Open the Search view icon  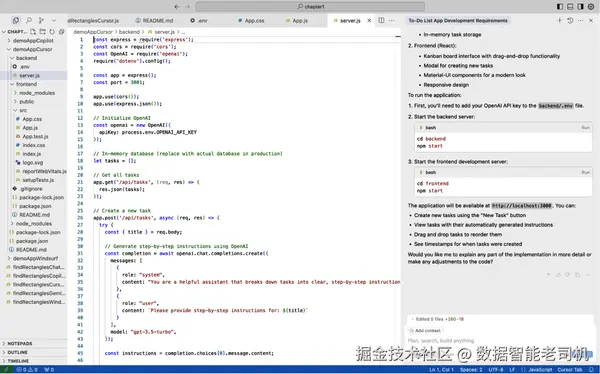(29, 20)
